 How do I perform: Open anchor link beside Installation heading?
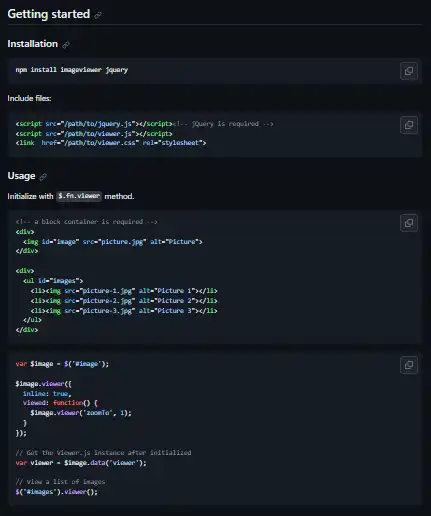pyautogui.click(x=66, y=45)
